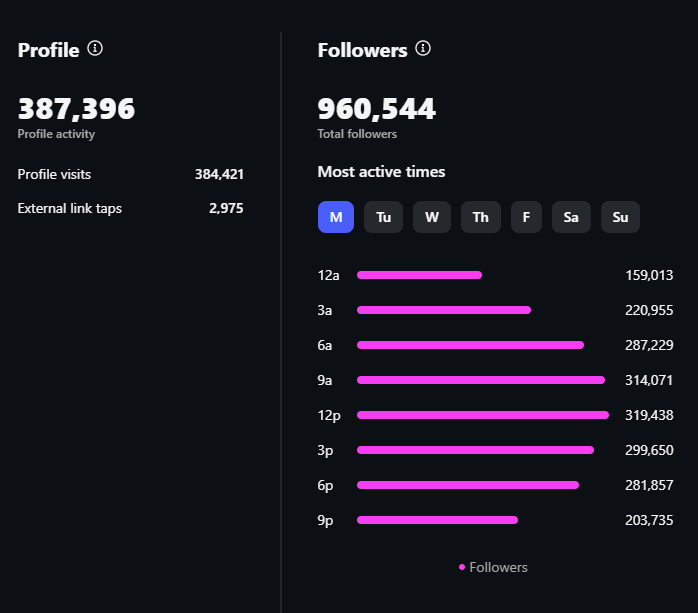Open the Followers info icon
Viewport: 698px width, 613px height.
pos(423,48)
